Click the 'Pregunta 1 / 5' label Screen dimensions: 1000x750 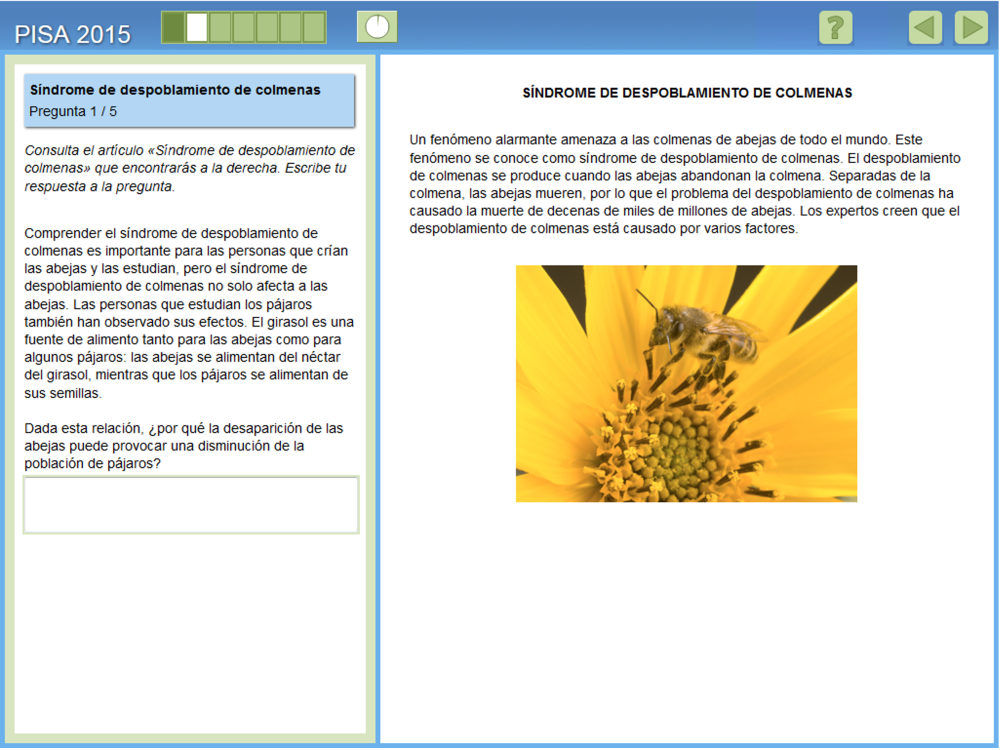(x=73, y=111)
